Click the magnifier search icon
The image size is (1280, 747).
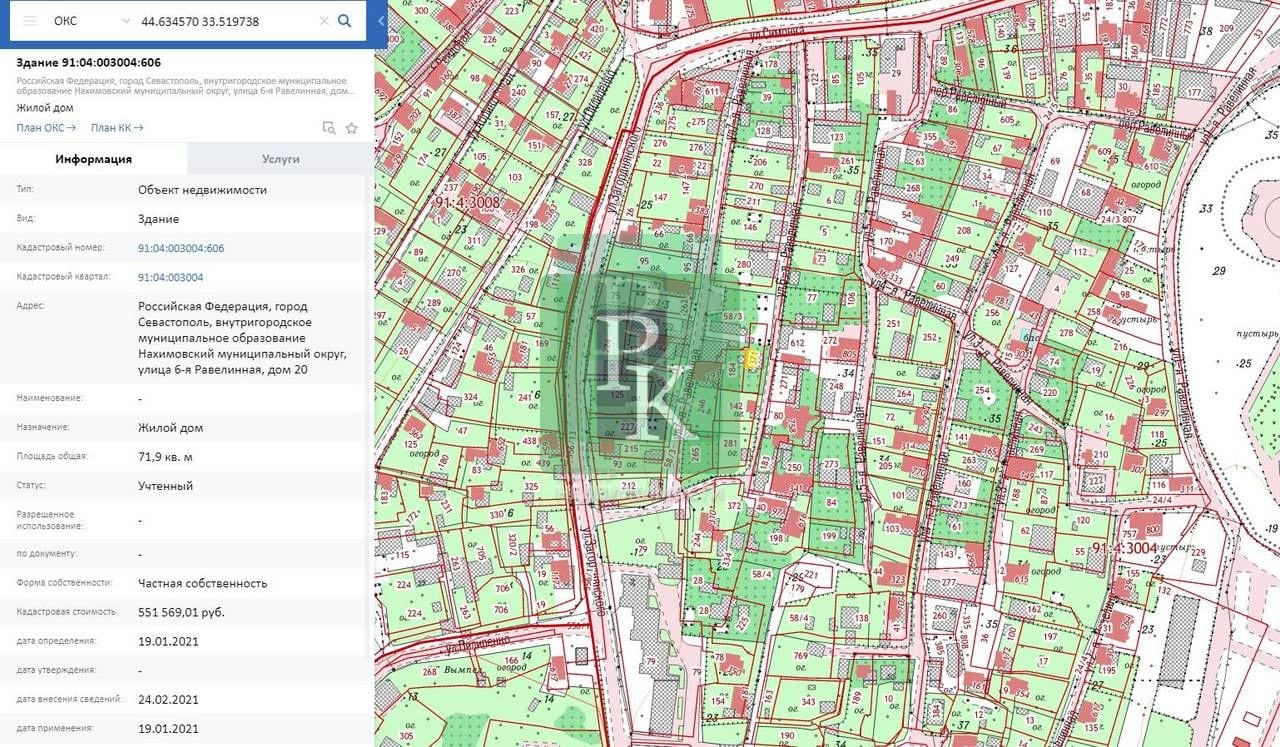345,21
